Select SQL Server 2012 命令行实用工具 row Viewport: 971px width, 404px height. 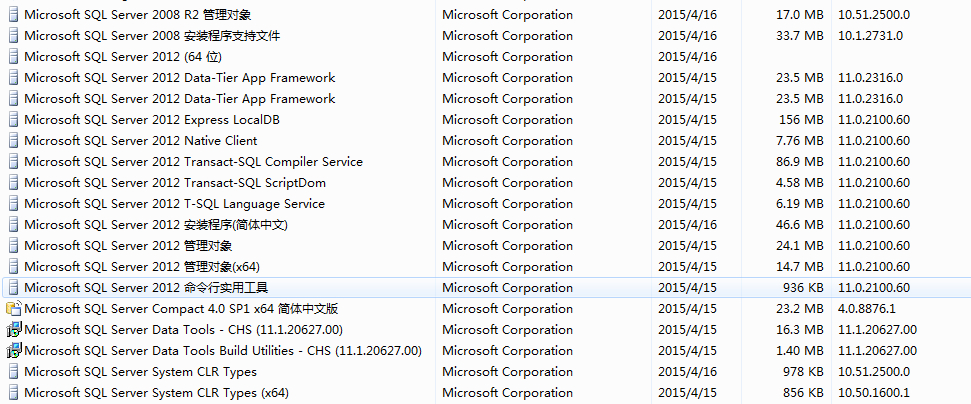click(145, 287)
